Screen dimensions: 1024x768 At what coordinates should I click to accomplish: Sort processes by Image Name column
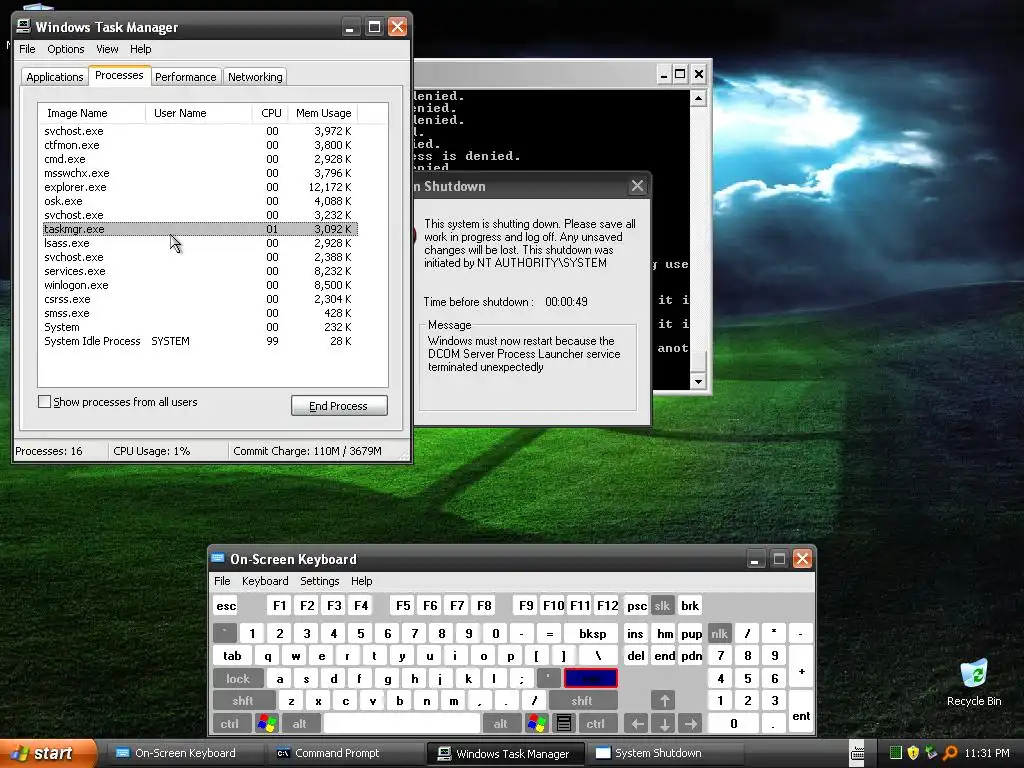(x=91, y=113)
